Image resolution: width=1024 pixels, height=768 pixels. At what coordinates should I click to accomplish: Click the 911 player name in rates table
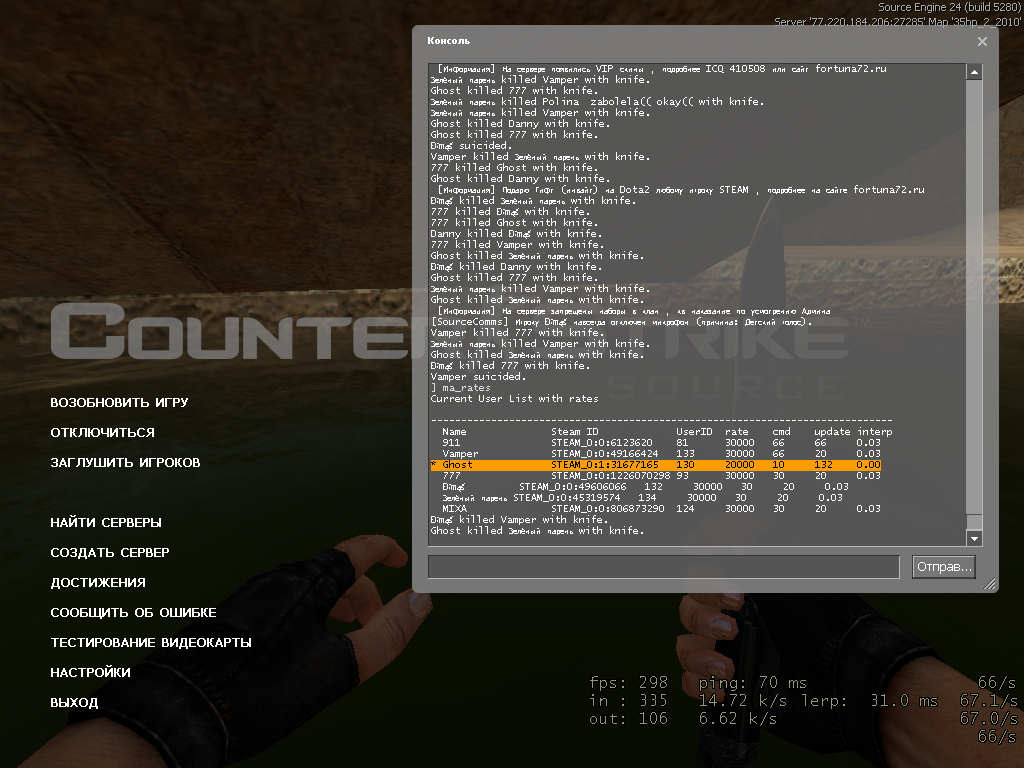(x=451, y=443)
